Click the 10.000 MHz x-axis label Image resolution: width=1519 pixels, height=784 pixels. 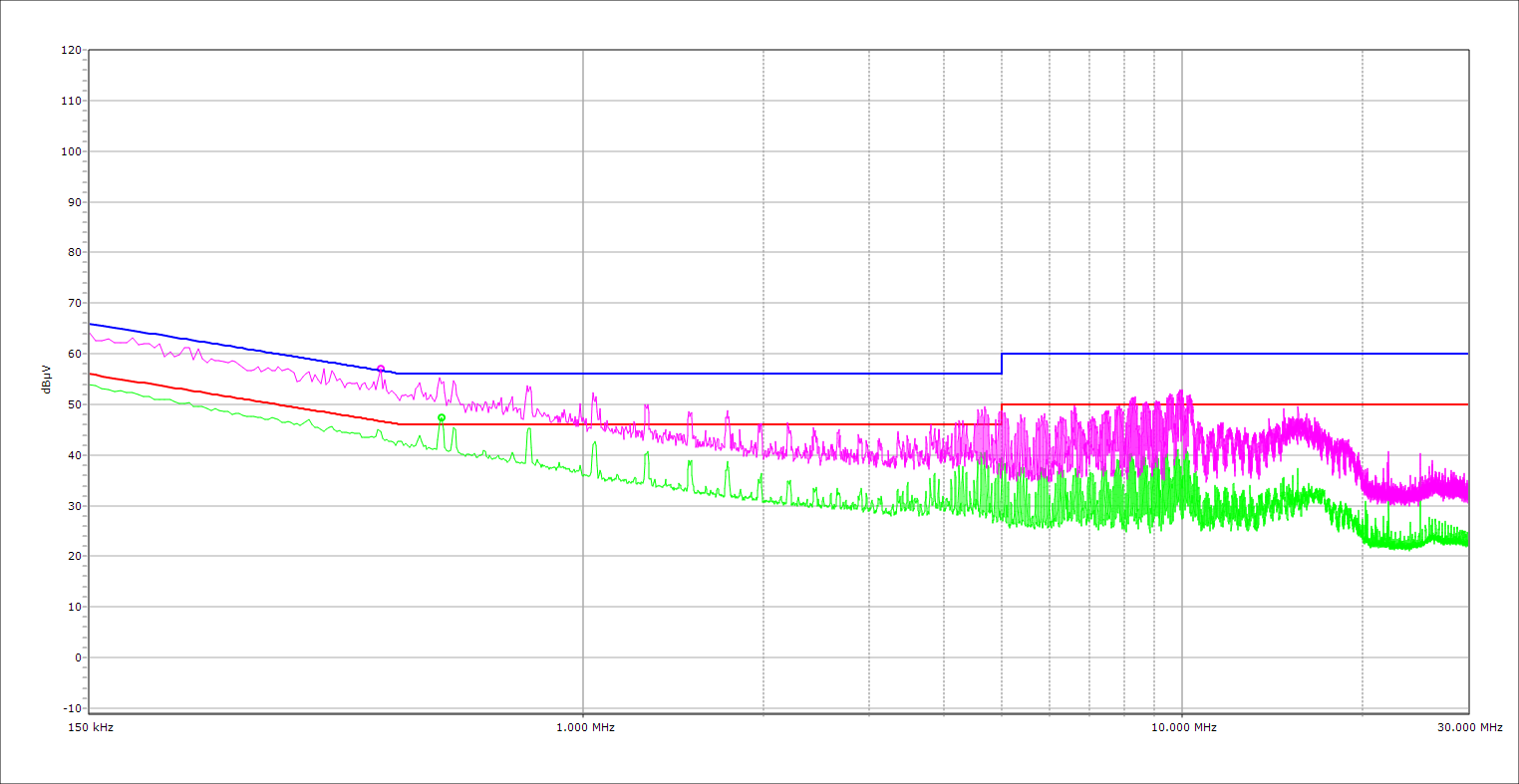[x=1184, y=727]
